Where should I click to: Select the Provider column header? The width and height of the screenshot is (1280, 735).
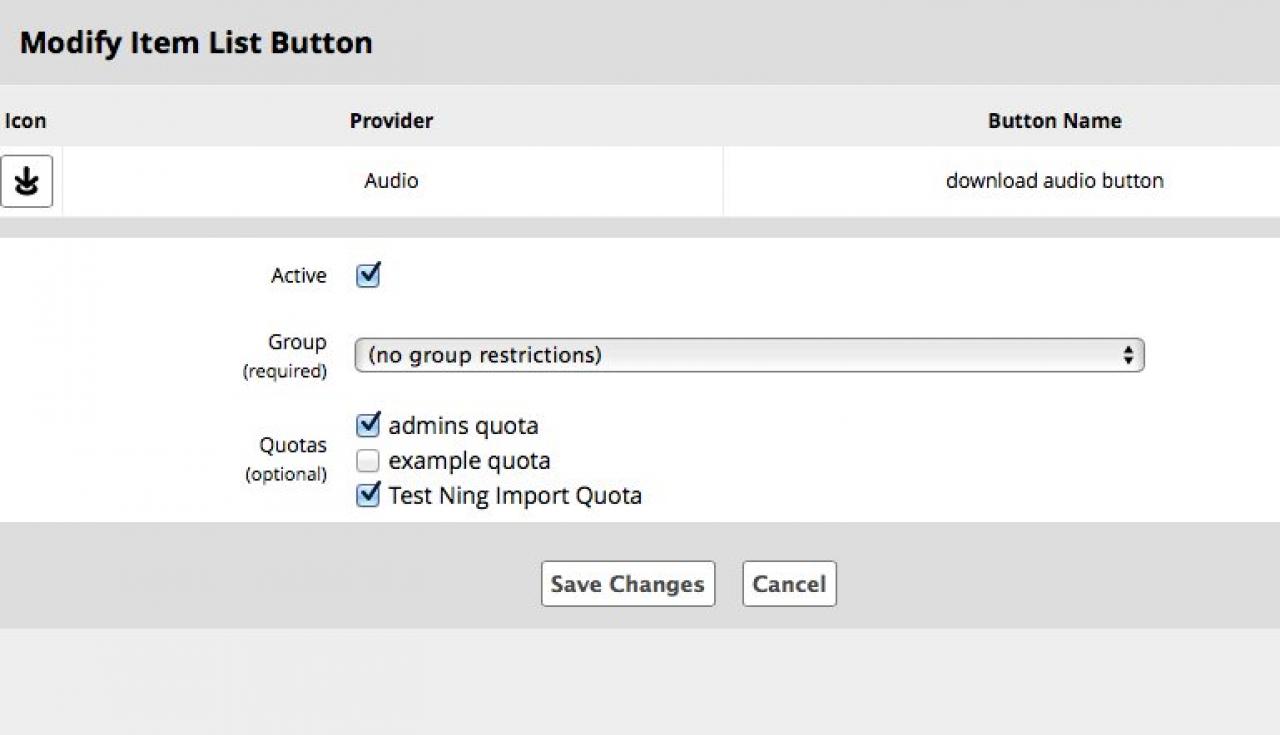coord(391,121)
